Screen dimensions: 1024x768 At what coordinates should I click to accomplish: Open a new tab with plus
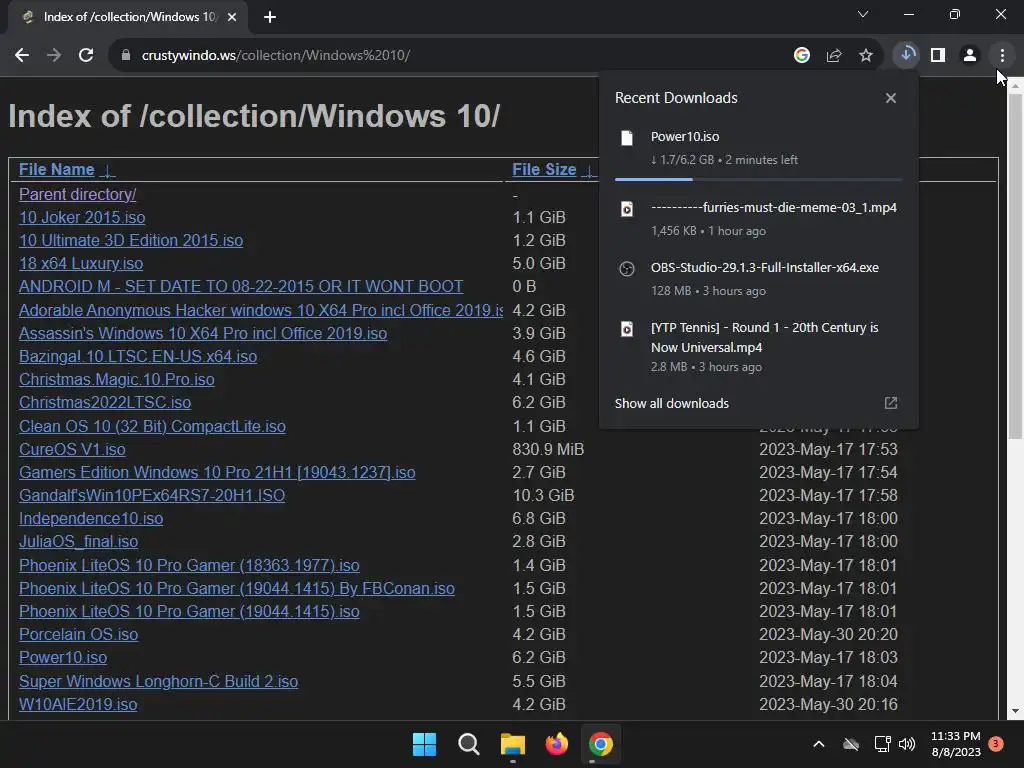click(270, 17)
